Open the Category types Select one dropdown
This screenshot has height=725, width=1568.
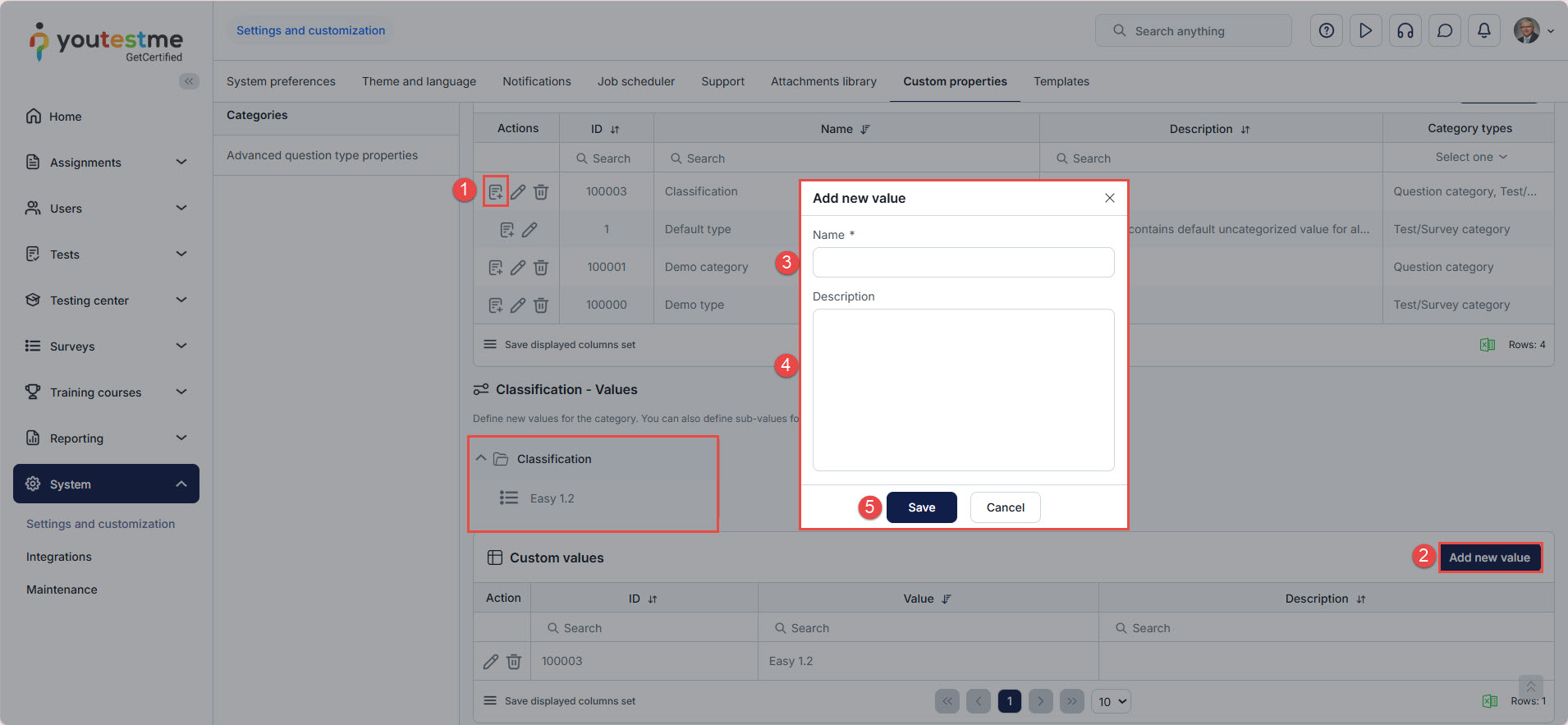[x=1469, y=158]
